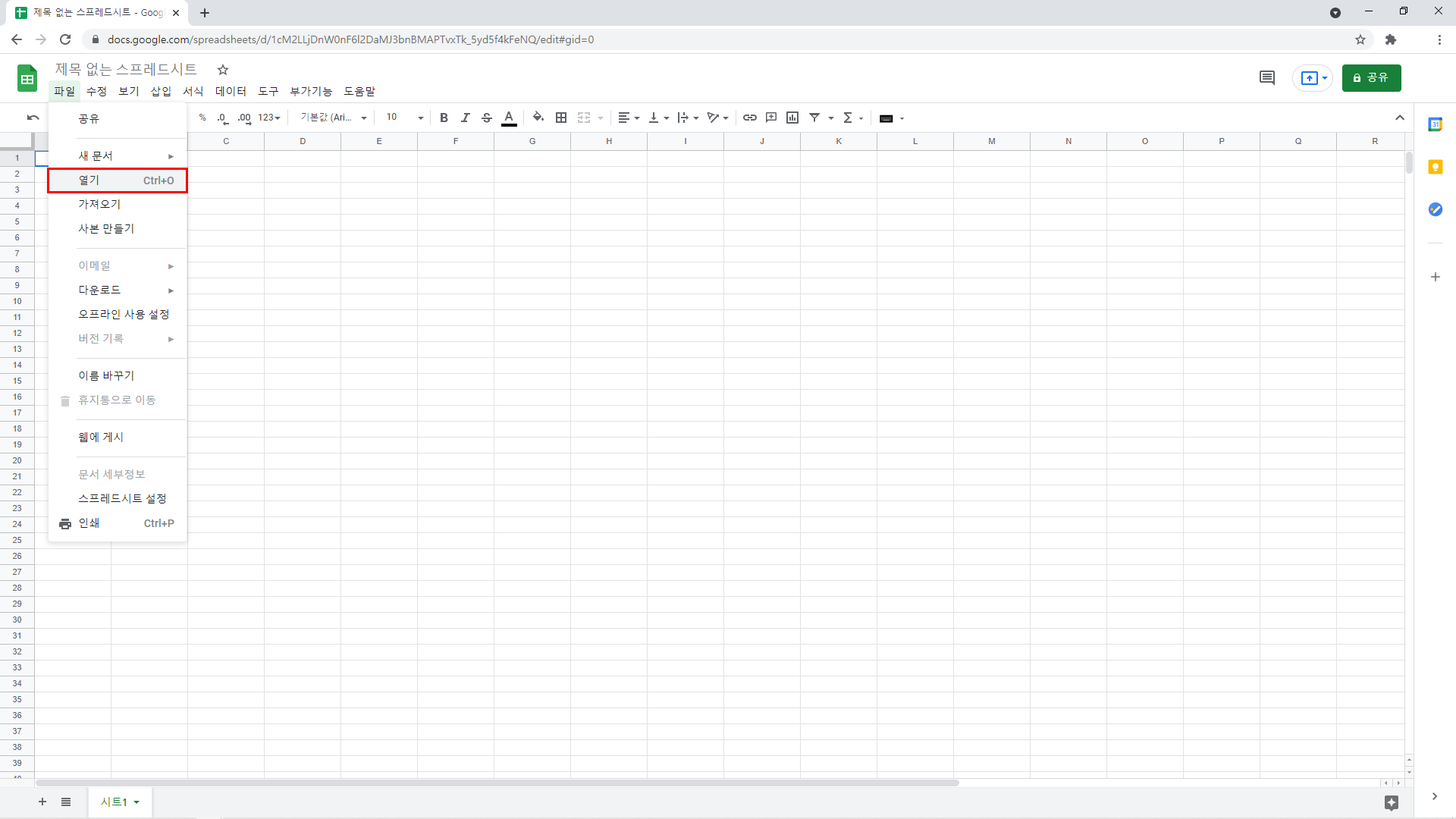The image size is (1456, 819).
Task: Toggle strikethrough formatting
Action: pos(487,118)
